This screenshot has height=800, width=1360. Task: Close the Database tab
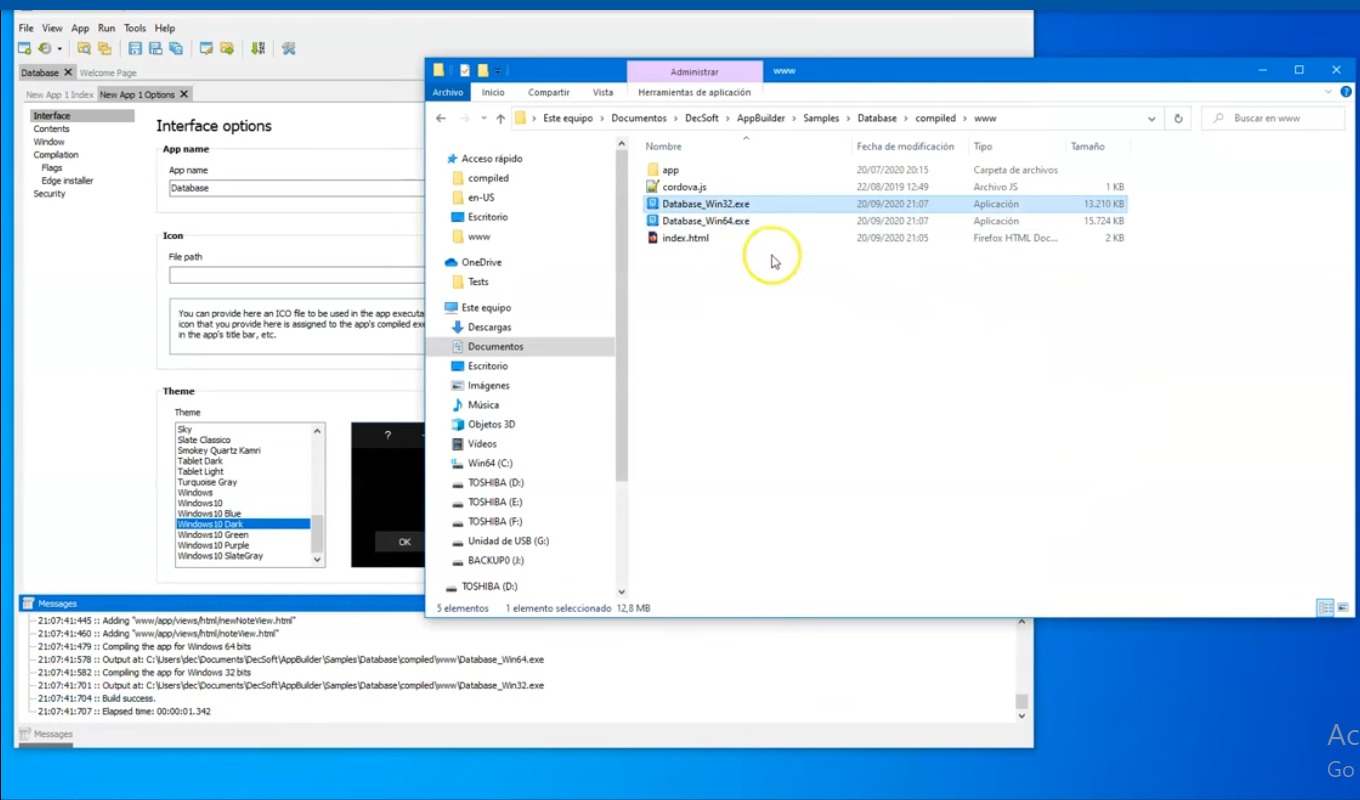tap(68, 72)
